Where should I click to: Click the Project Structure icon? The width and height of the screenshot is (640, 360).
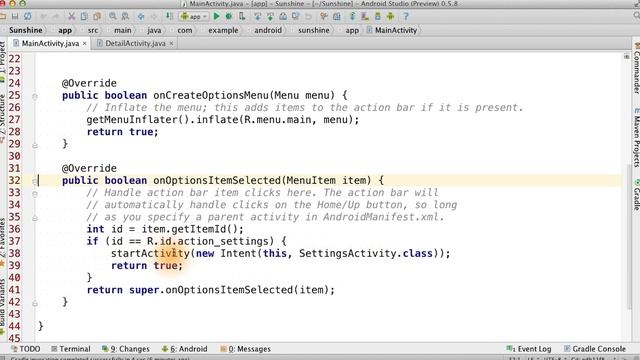(337, 16)
